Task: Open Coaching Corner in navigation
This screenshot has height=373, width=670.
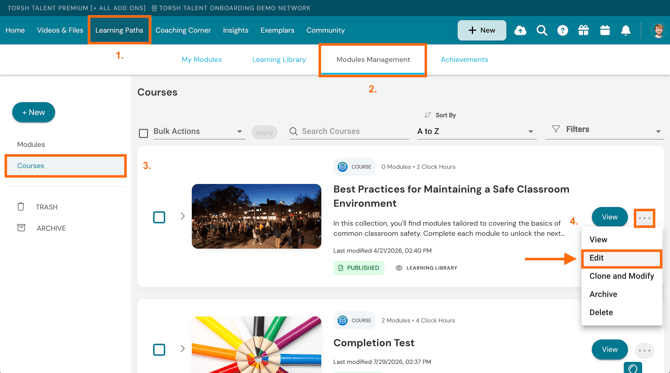Action: (x=183, y=30)
